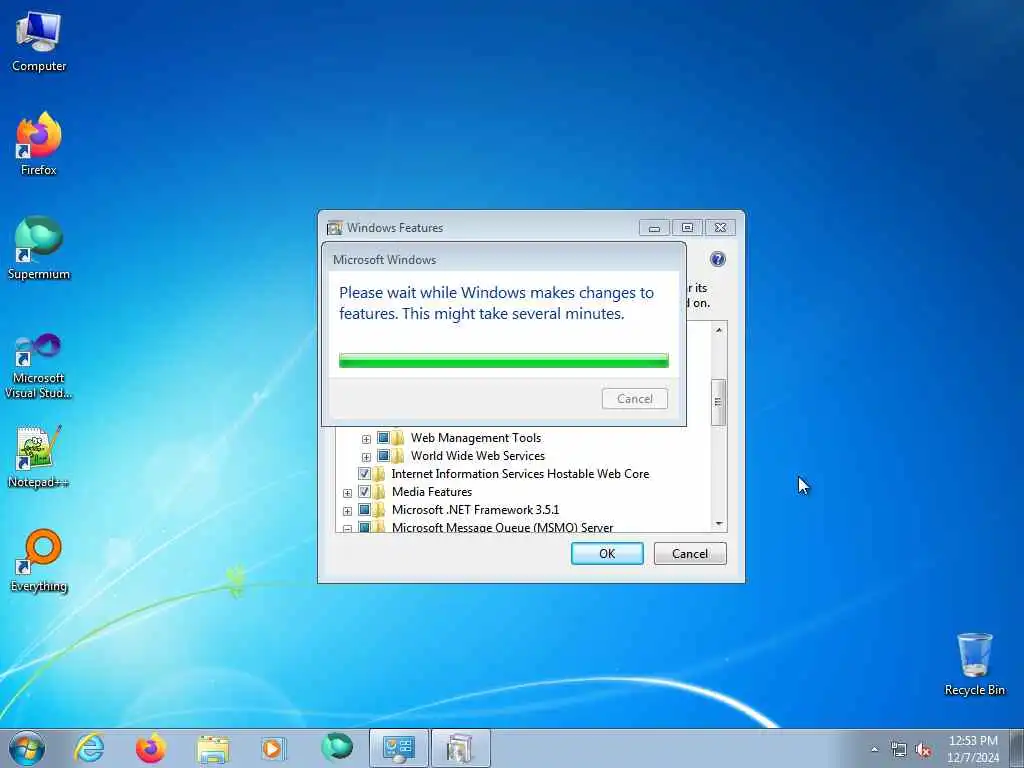1024x768 pixels.
Task: Toggle the Web Management Tools checkbox
Action: tap(383, 438)
